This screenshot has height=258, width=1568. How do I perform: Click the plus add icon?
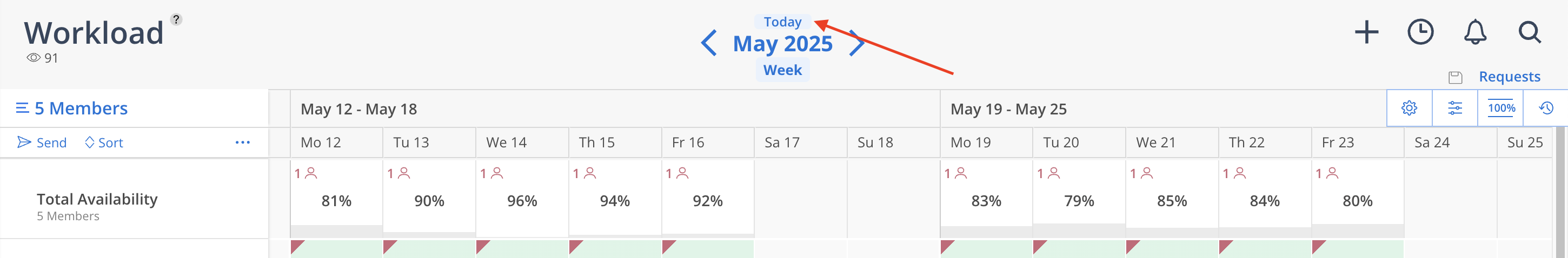point(1366,32)
